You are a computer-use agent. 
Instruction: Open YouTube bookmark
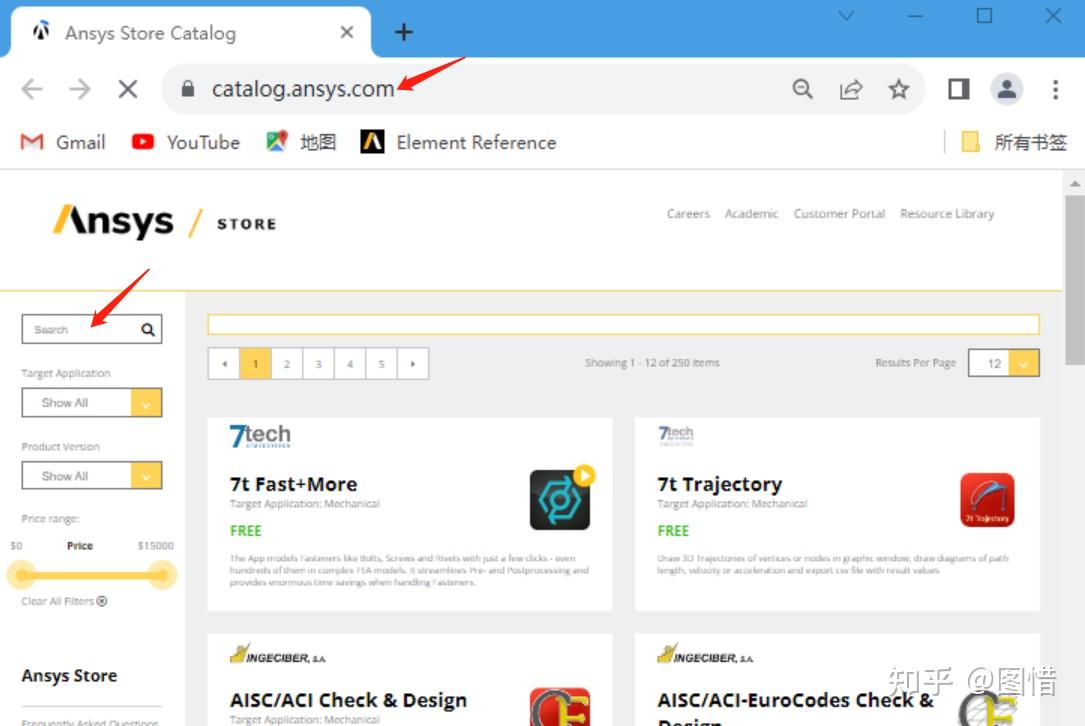point(185,142)
